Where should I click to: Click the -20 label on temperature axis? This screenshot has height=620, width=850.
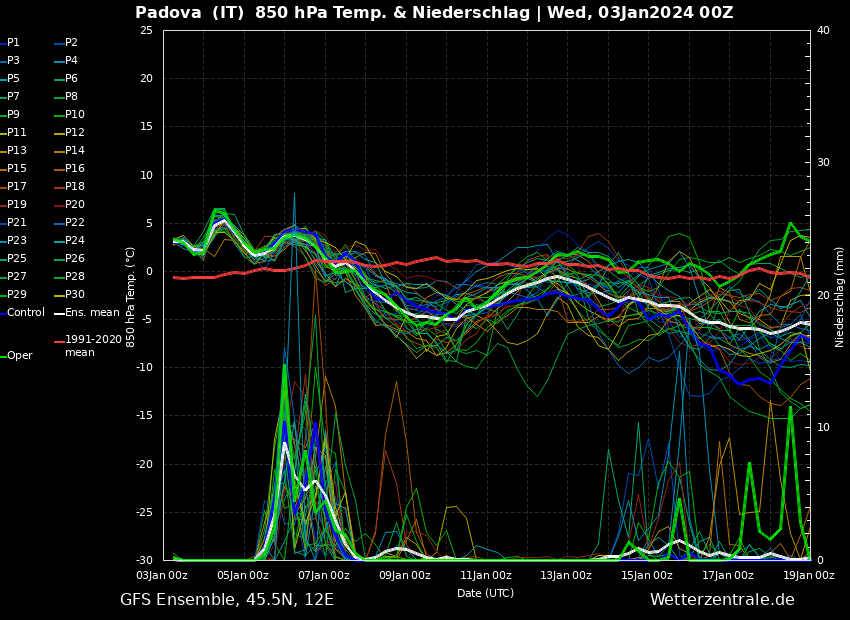(144, 464)
